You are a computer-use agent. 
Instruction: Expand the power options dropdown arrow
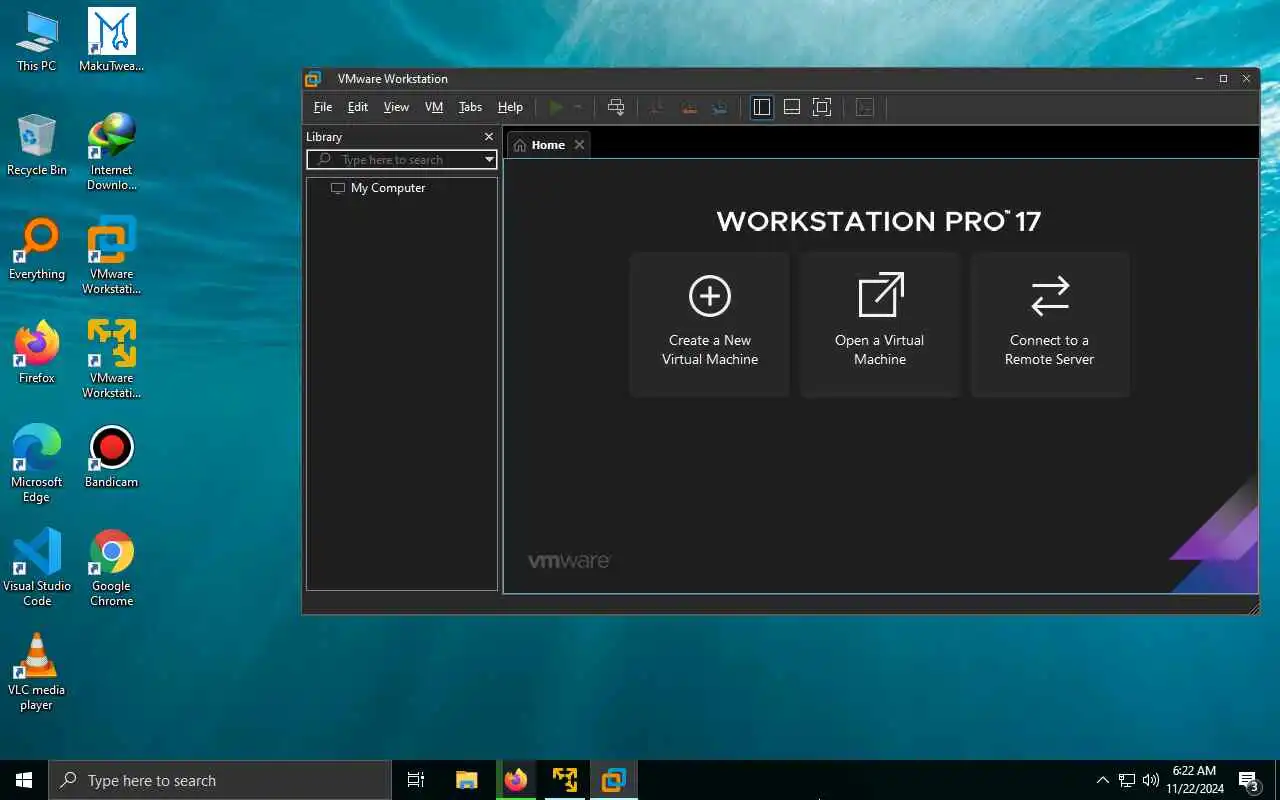pos(578,107)
